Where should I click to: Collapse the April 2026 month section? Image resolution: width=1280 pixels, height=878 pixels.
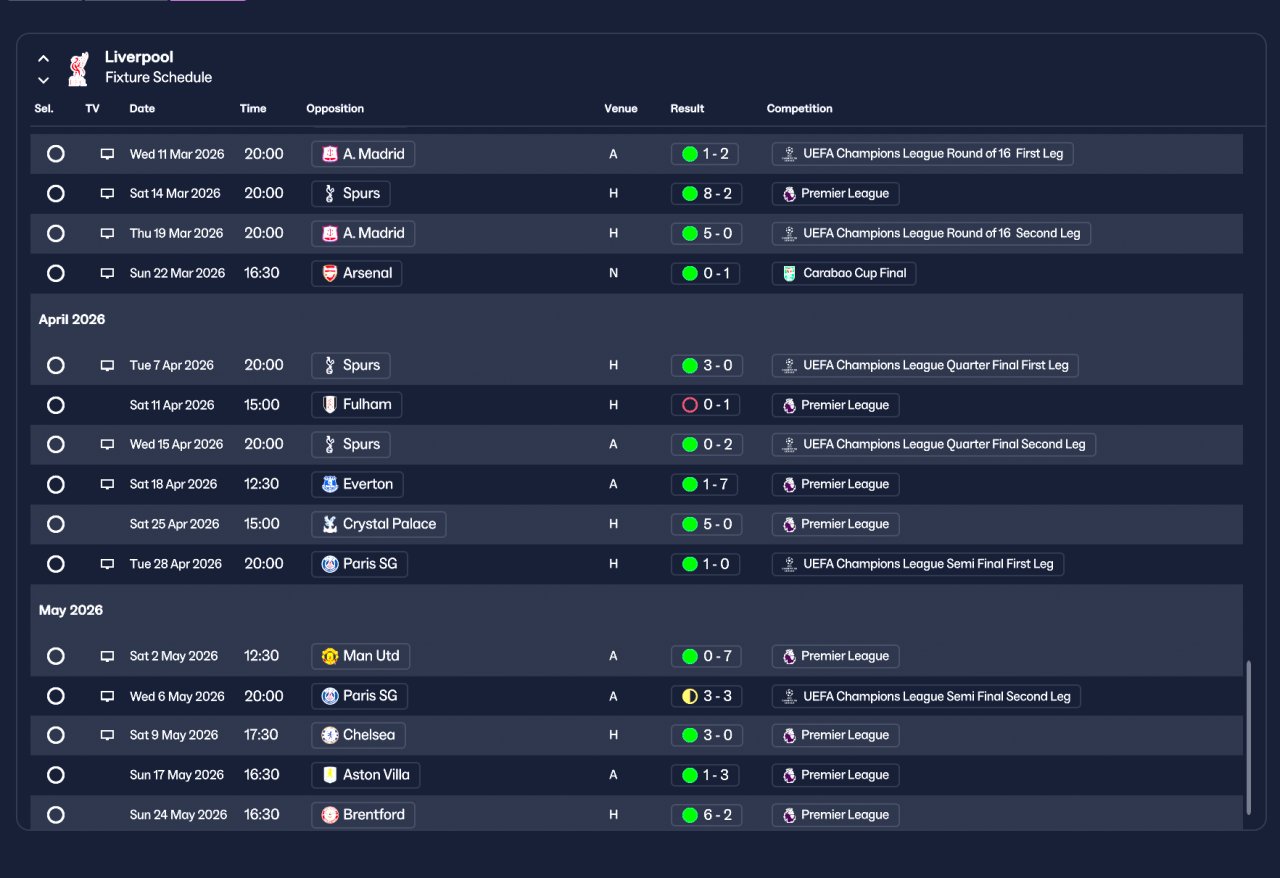pyautogui.click(x=72, y=320)
